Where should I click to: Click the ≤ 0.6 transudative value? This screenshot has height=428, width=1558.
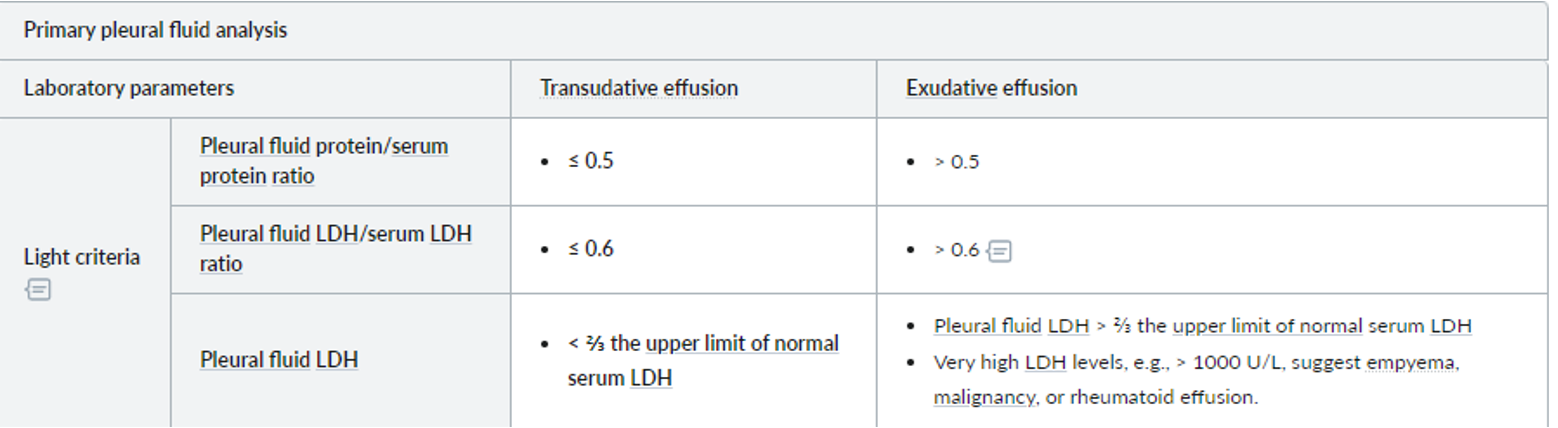[x=590, y=249]
